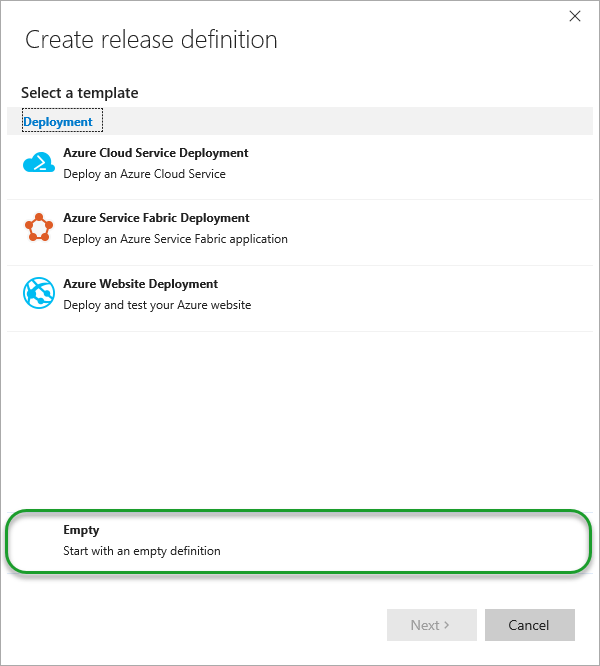Viewport: 600px width, 666px height.
Task: Choose the Empty template title
Action: [81, 530]
